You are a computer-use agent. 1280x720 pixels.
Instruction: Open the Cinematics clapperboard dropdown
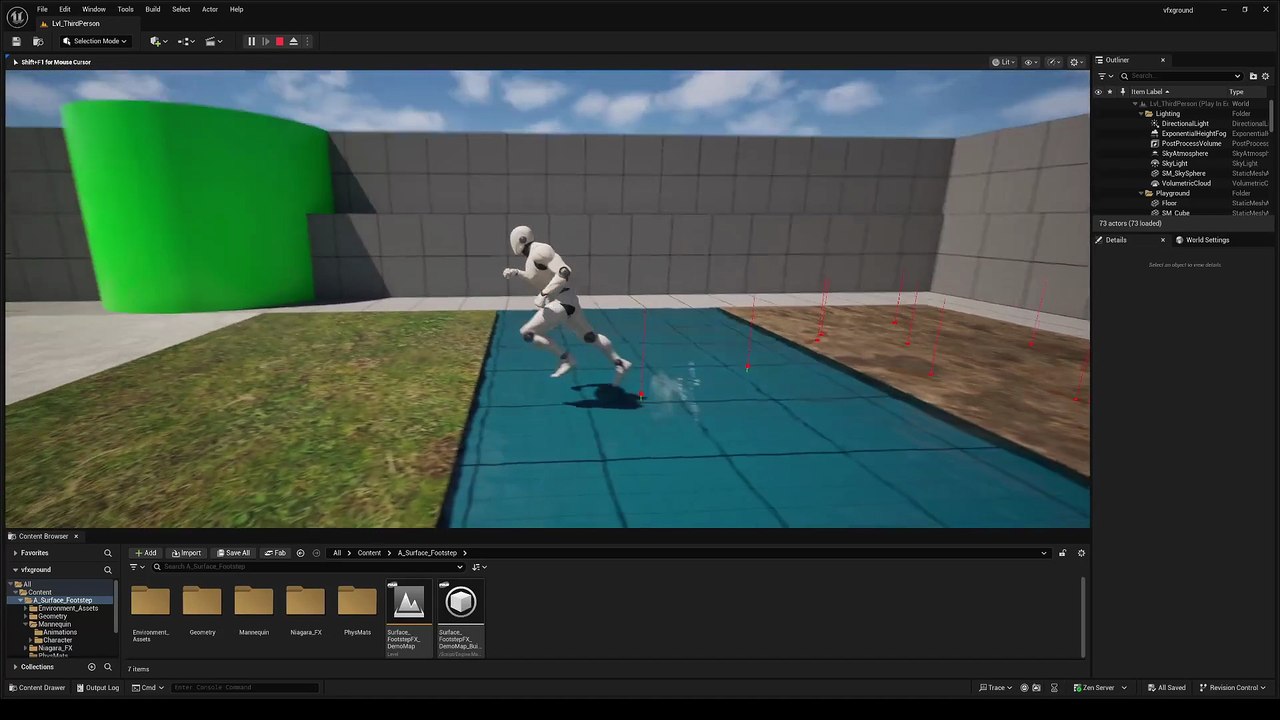pos(213,41)
